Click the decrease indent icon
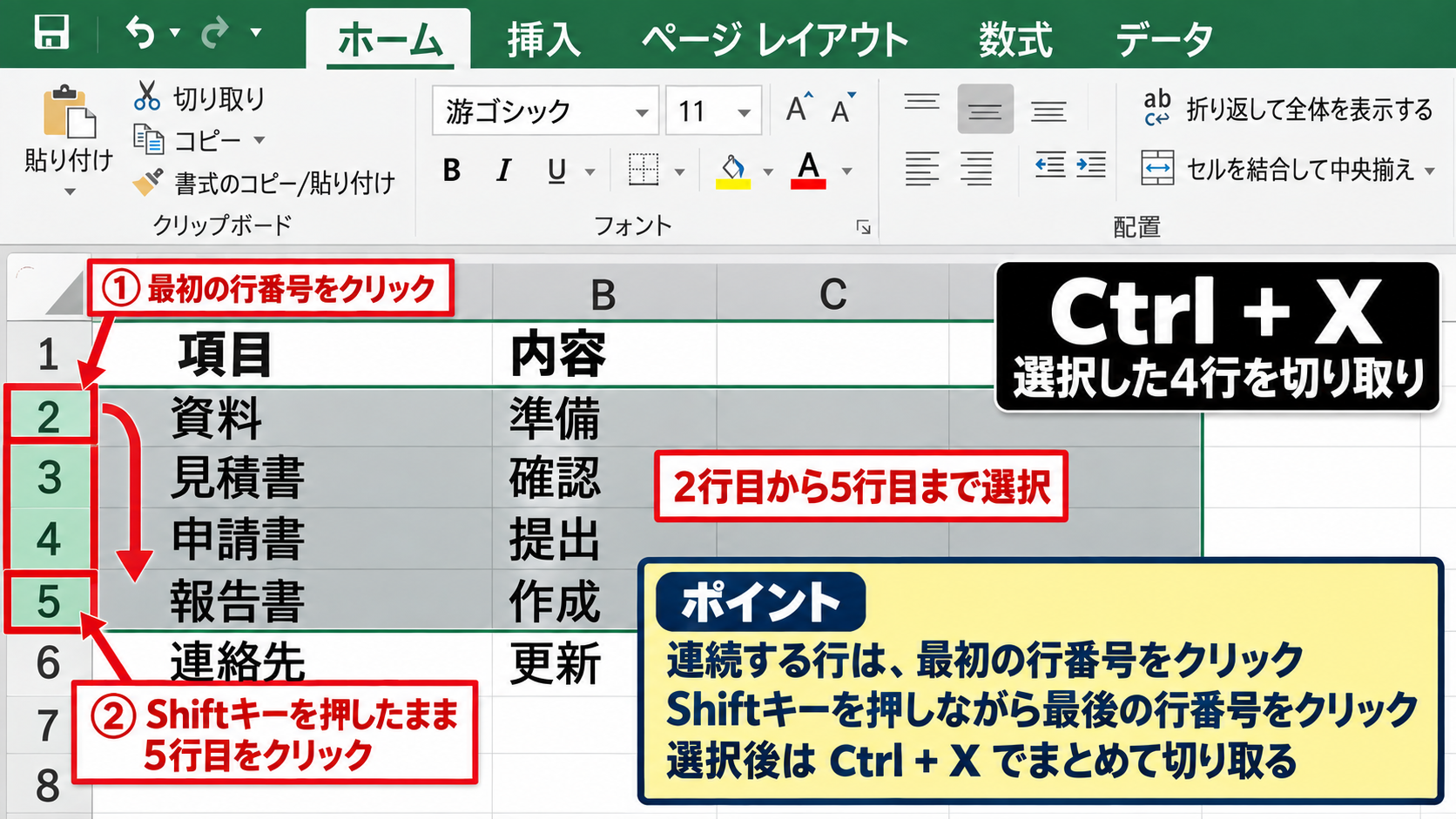The image size is (1456, 819). click(1049, 165)
